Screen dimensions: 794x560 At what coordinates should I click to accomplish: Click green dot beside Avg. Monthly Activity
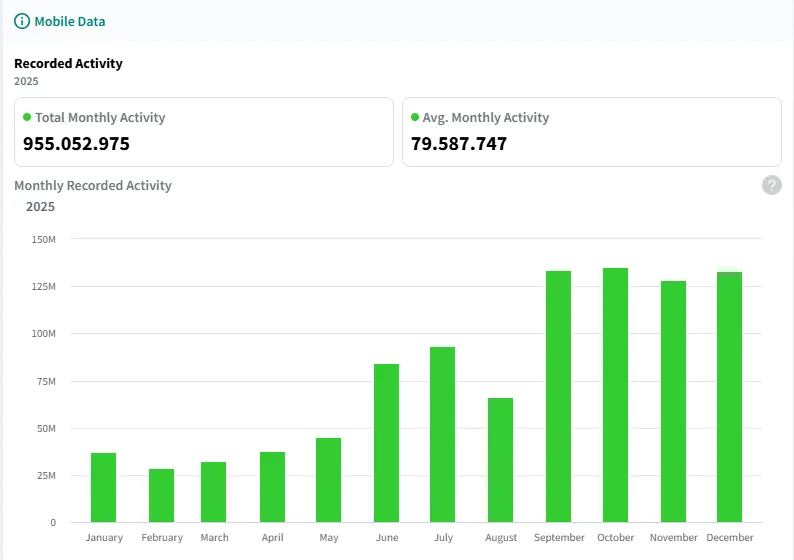[x=415, y=117]
